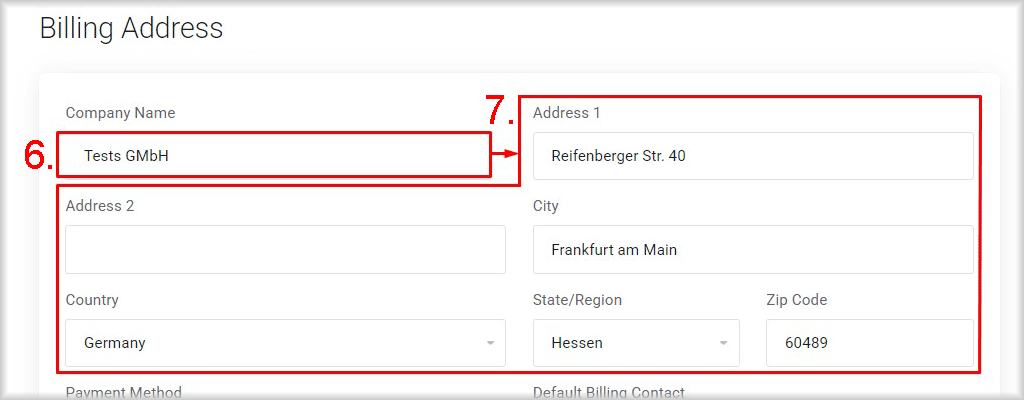This screenshot has height=400, width=1024.
Task: Click the Company Name label
Action: pos(120,113)
